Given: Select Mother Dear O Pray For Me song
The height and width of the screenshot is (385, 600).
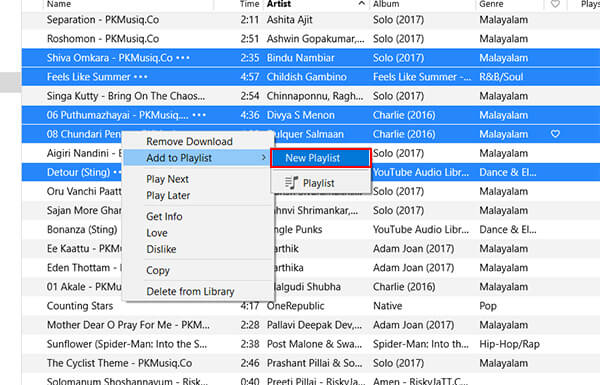Looking at the screenshot, I should click(x=128, y=325).
